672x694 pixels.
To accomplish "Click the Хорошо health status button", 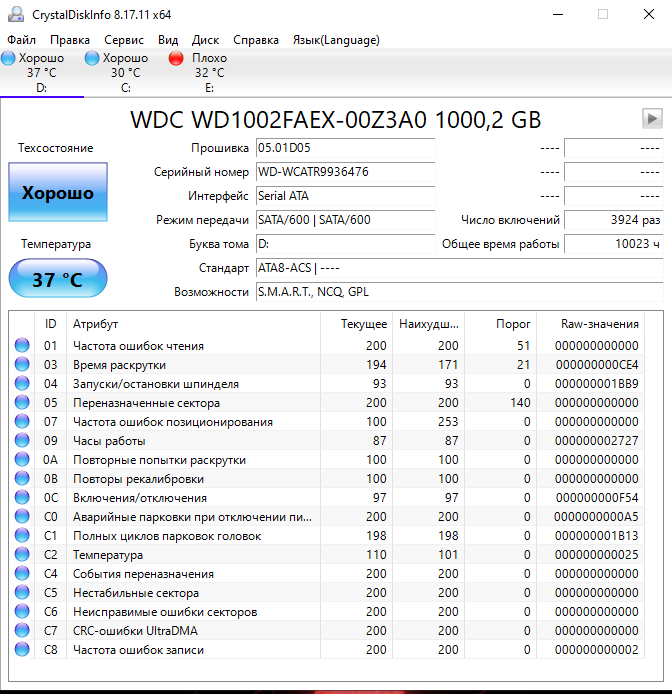I will pos(58,192).
